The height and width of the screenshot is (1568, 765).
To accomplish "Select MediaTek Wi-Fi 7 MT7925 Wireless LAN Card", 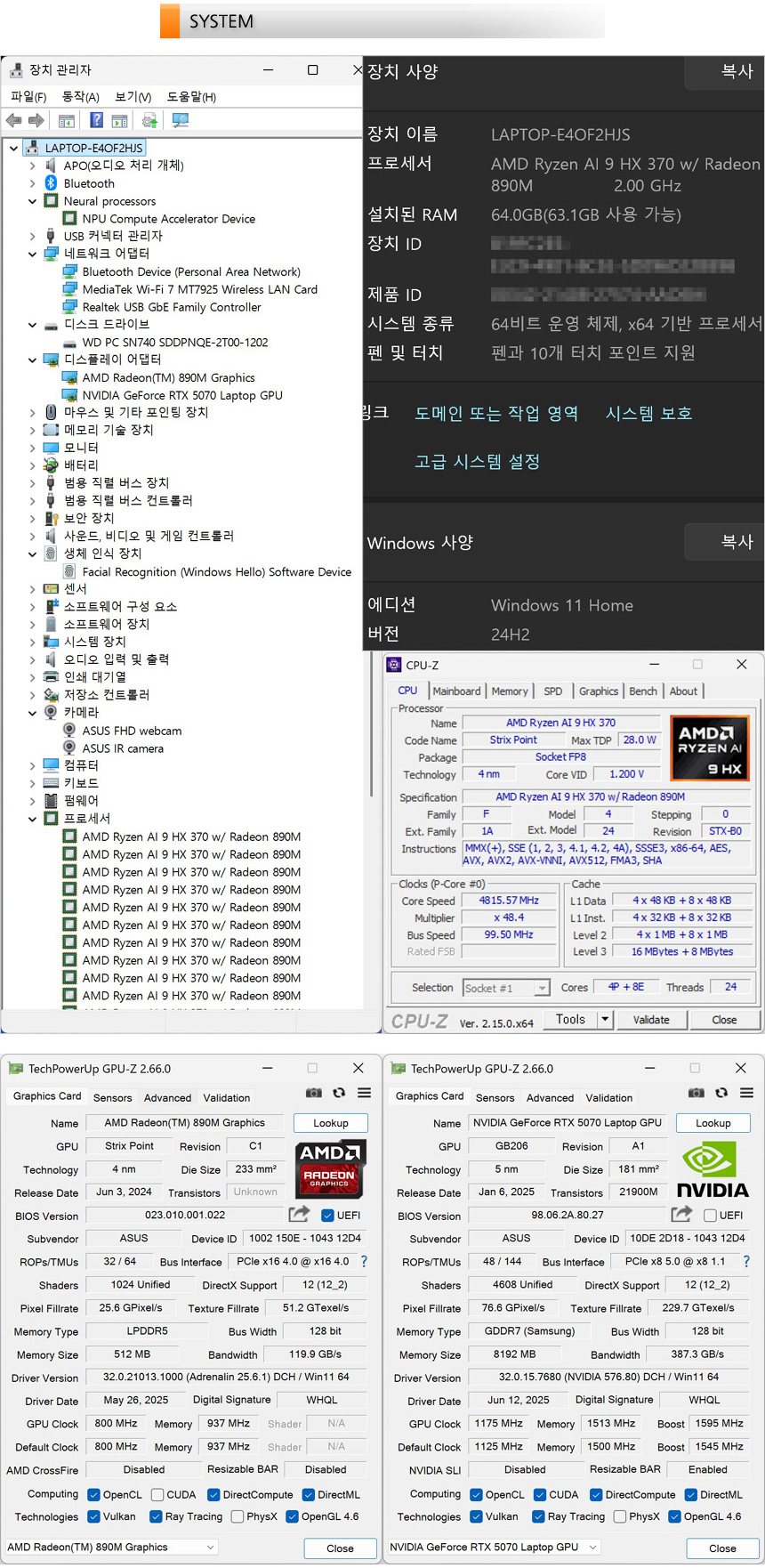I will click(199, 289).
